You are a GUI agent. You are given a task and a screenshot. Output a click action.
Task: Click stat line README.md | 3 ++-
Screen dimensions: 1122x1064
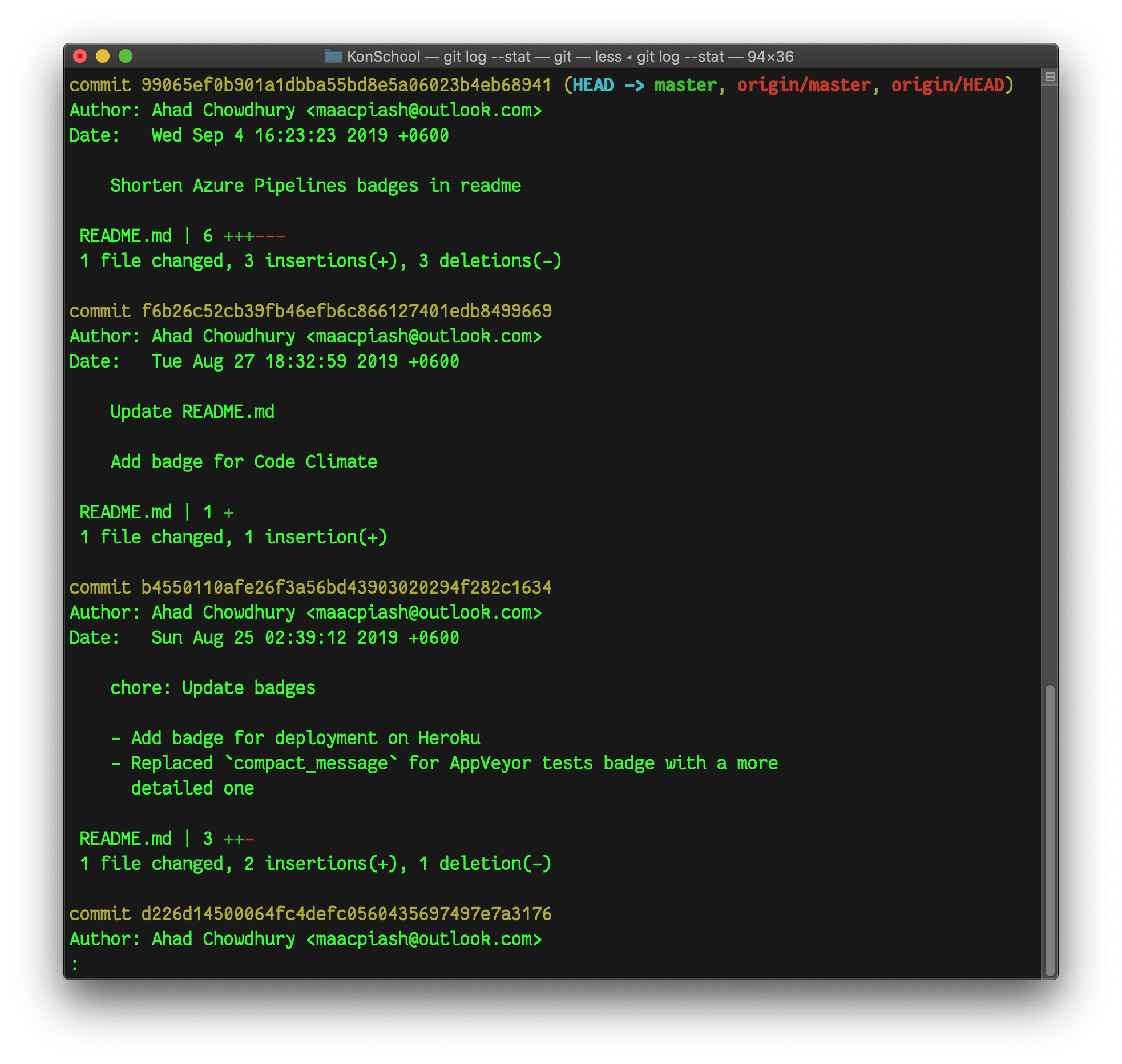point(167,839)
